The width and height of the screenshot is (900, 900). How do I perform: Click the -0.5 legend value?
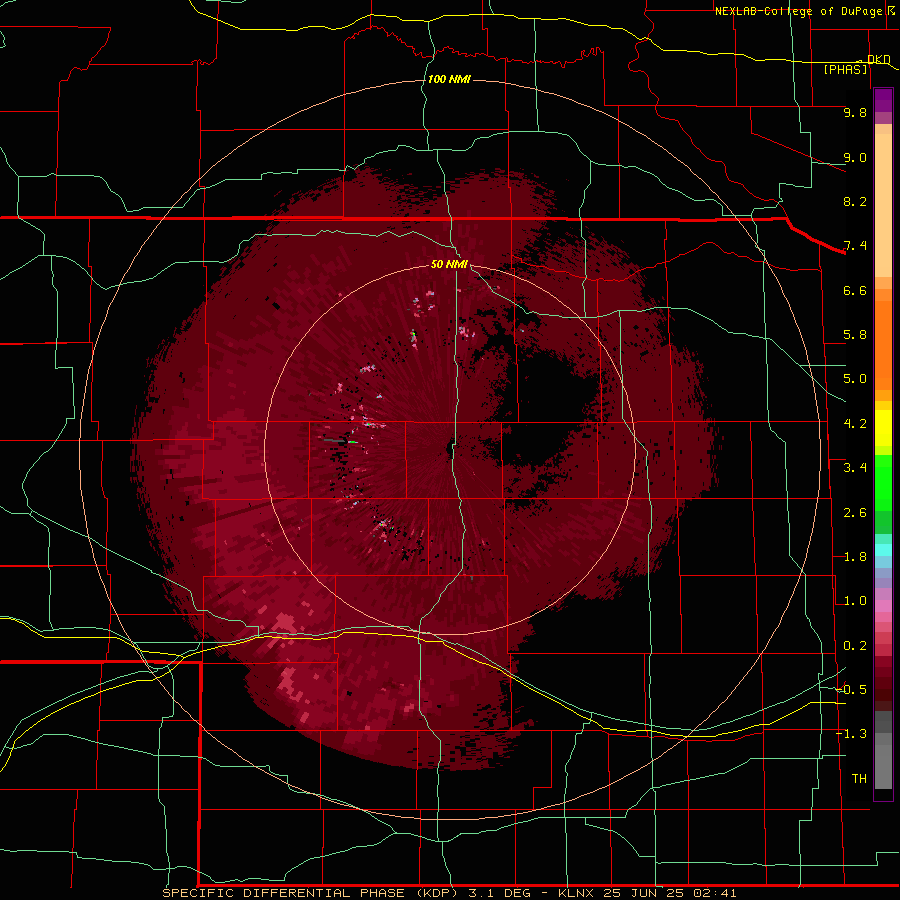point(851,690)
